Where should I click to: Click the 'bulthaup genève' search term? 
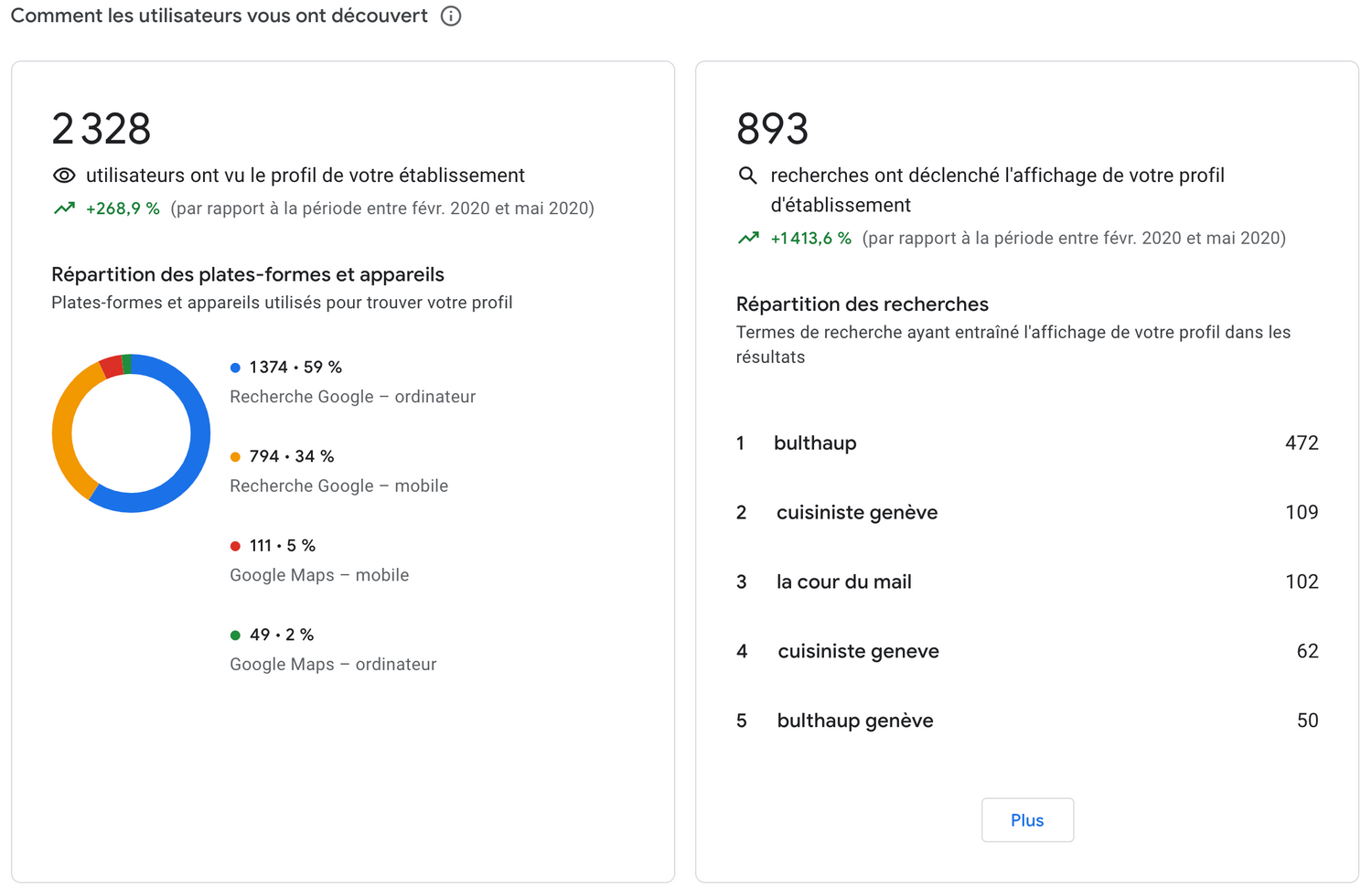[855, 721]
